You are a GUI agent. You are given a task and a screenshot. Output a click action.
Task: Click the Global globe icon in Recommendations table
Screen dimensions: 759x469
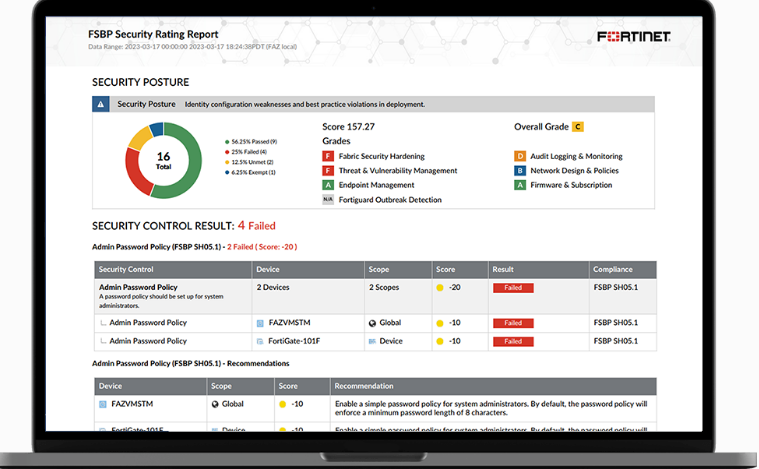[215, 404]
